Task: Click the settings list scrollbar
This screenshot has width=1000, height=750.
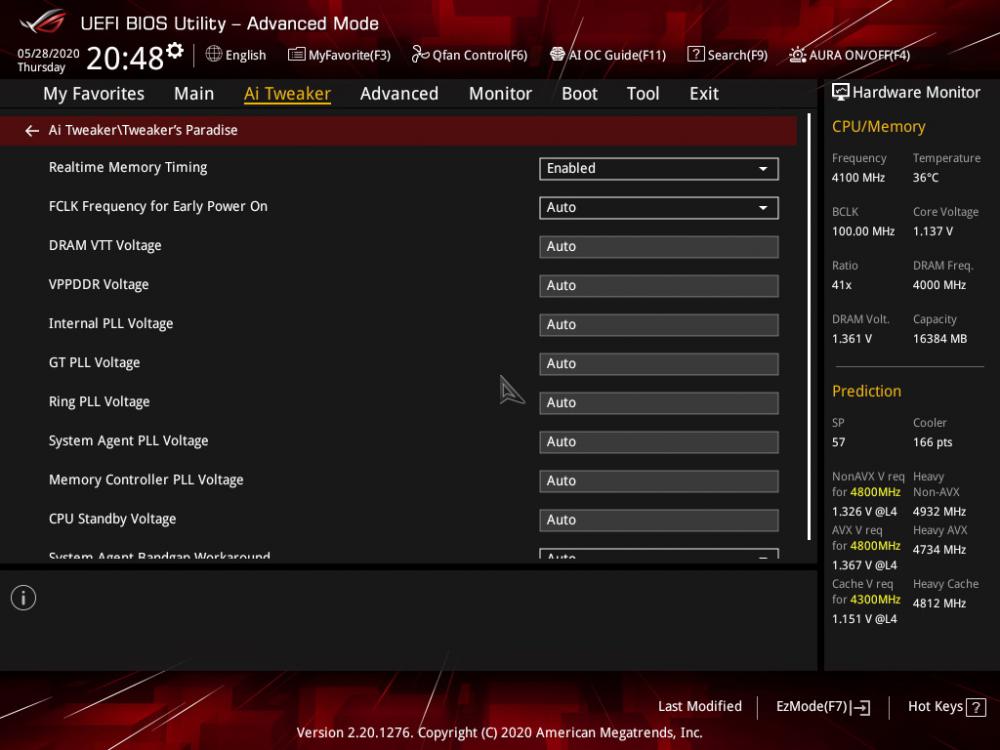Action: pyautogui.click(x=809, y=327)
